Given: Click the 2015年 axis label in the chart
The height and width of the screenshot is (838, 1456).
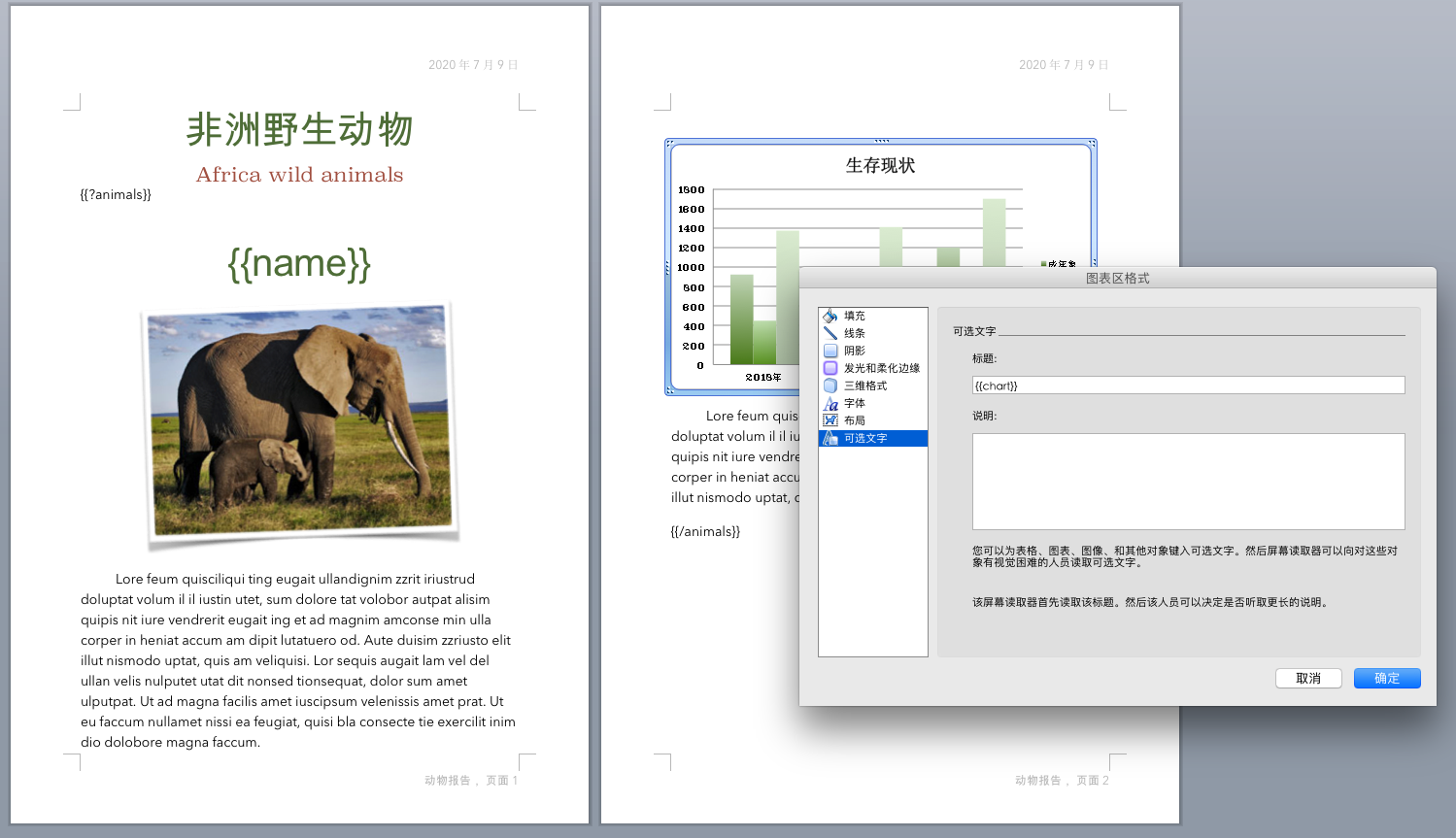Looking at the screenshot, I should click(x=762, y=377).
